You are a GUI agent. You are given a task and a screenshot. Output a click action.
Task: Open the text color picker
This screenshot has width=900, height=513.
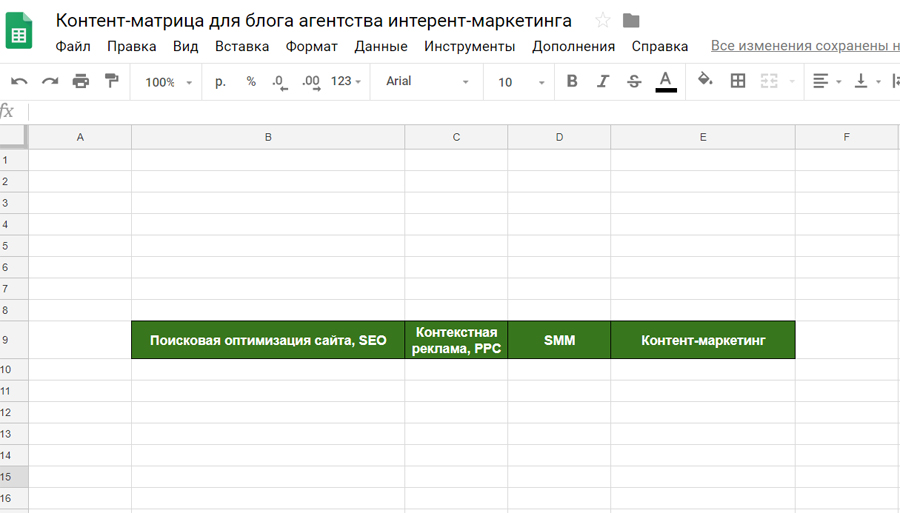click(x=666, y=82)
